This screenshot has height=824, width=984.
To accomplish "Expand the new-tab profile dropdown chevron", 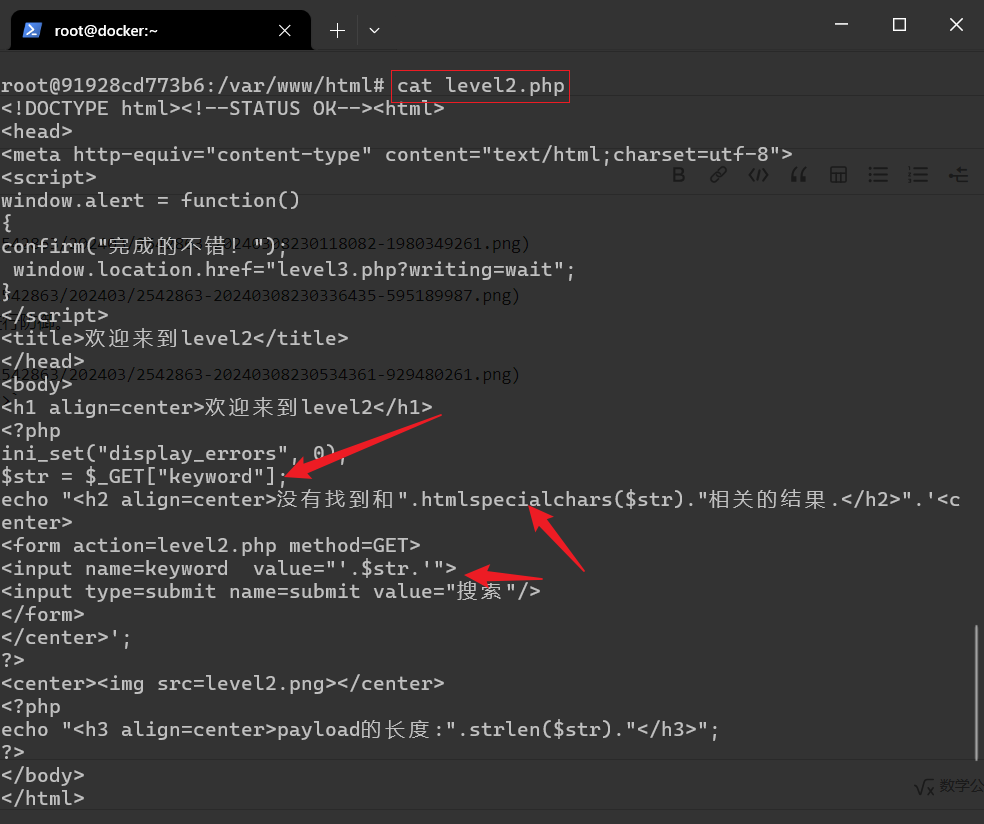I will tap(374, 30).
